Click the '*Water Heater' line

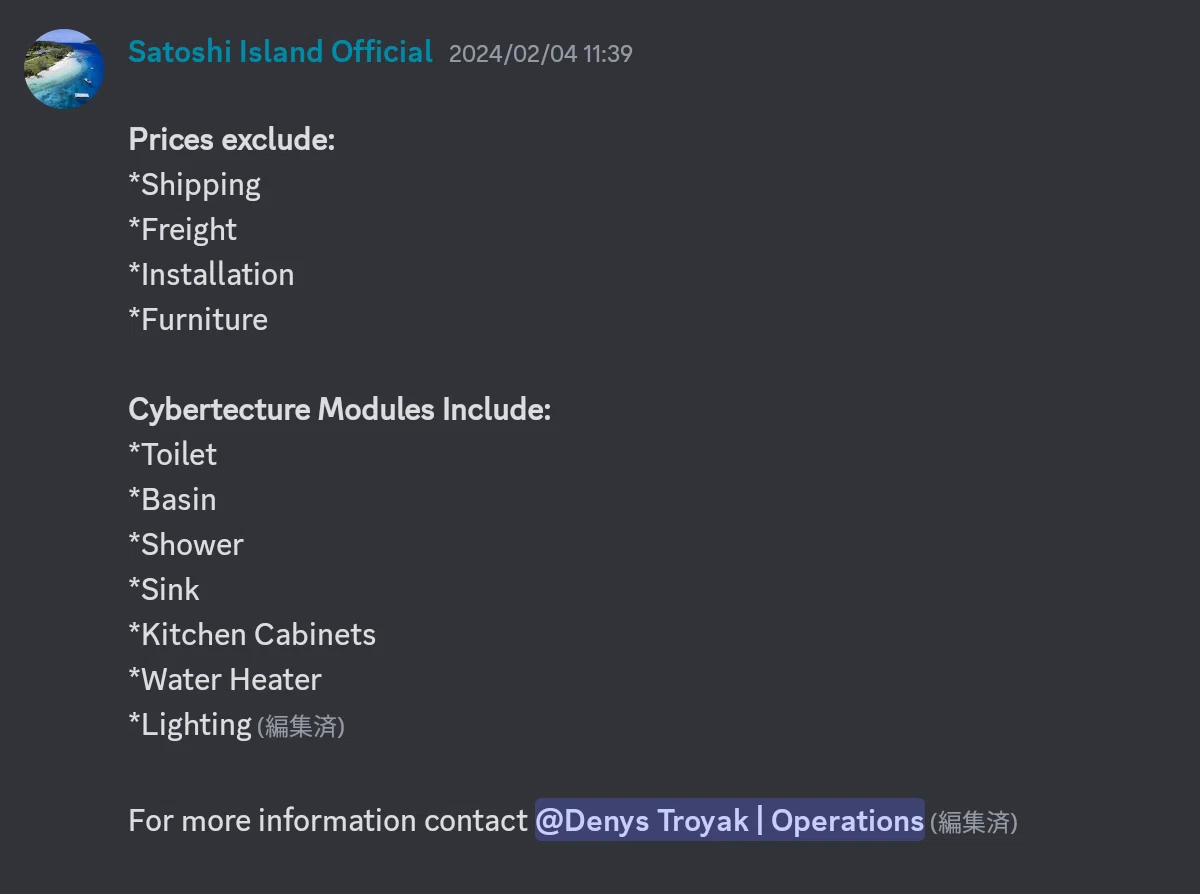[x=225, y=679]
